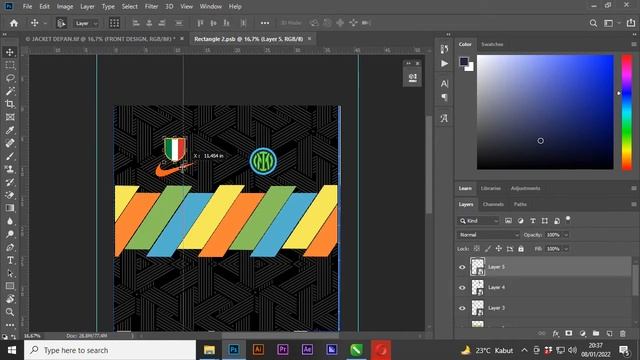Select the Pen tool
The image size is (640, 360).
coord(10,247)
